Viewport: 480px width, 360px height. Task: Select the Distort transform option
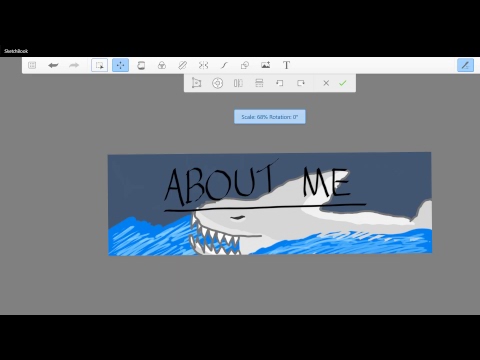click(x=197, y=83)
